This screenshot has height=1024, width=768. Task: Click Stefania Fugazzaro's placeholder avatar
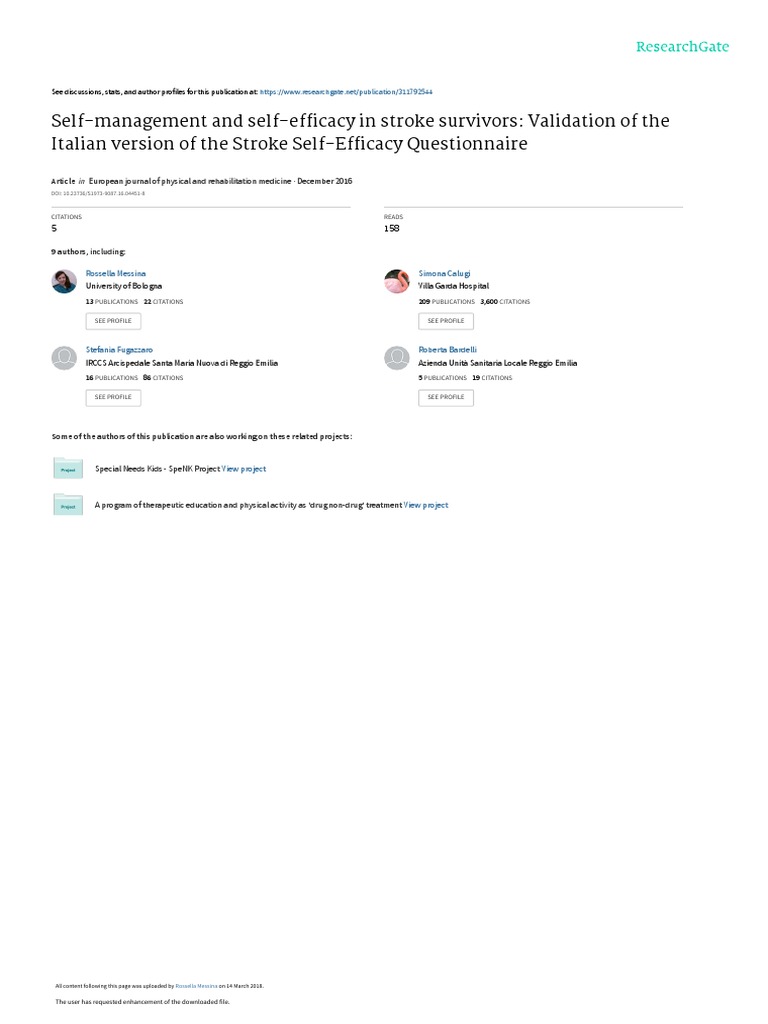pyautogui.click(x=64, y=358)
